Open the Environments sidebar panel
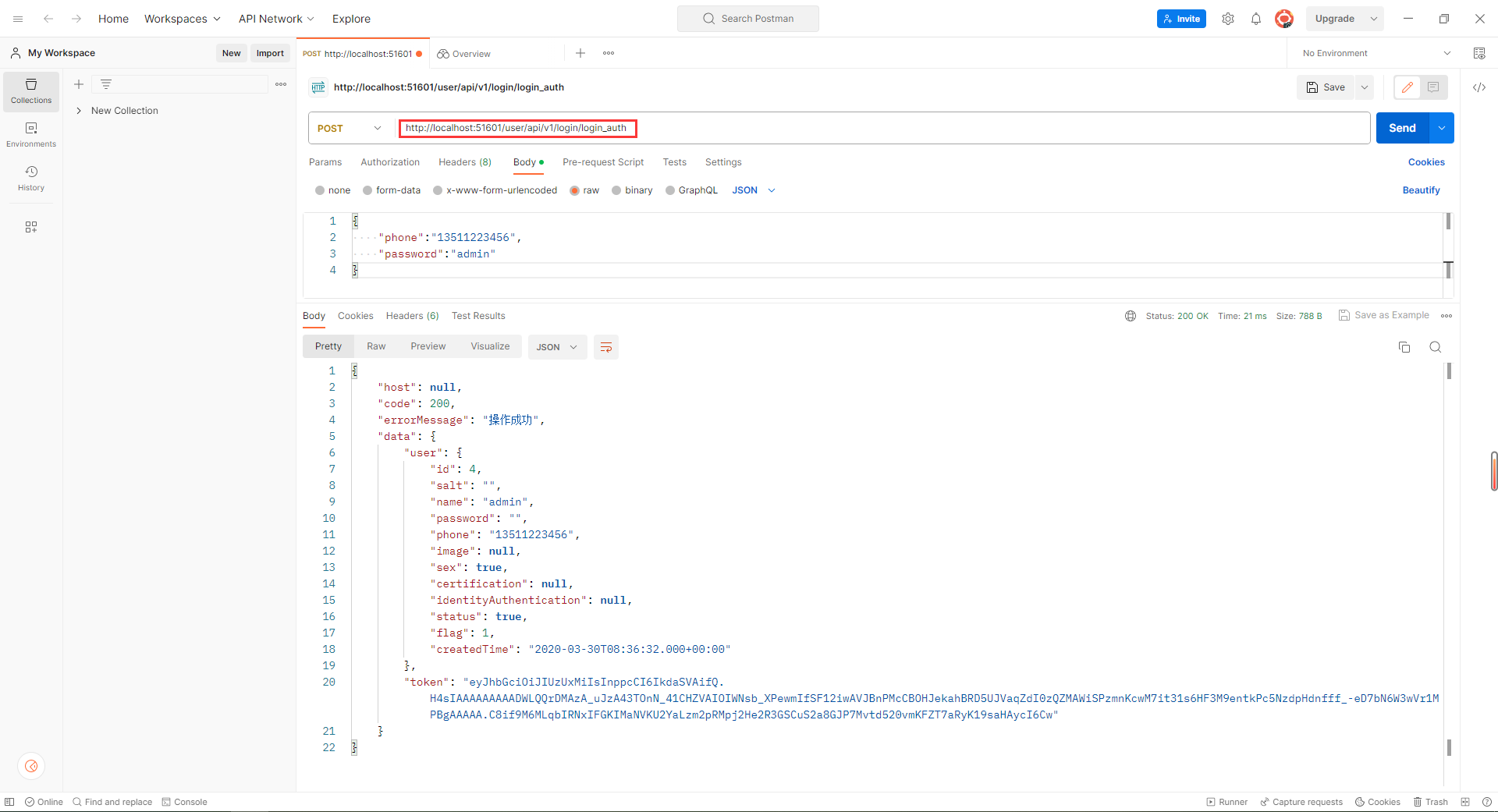This screenshot has width=1498, height=812. 31,134
